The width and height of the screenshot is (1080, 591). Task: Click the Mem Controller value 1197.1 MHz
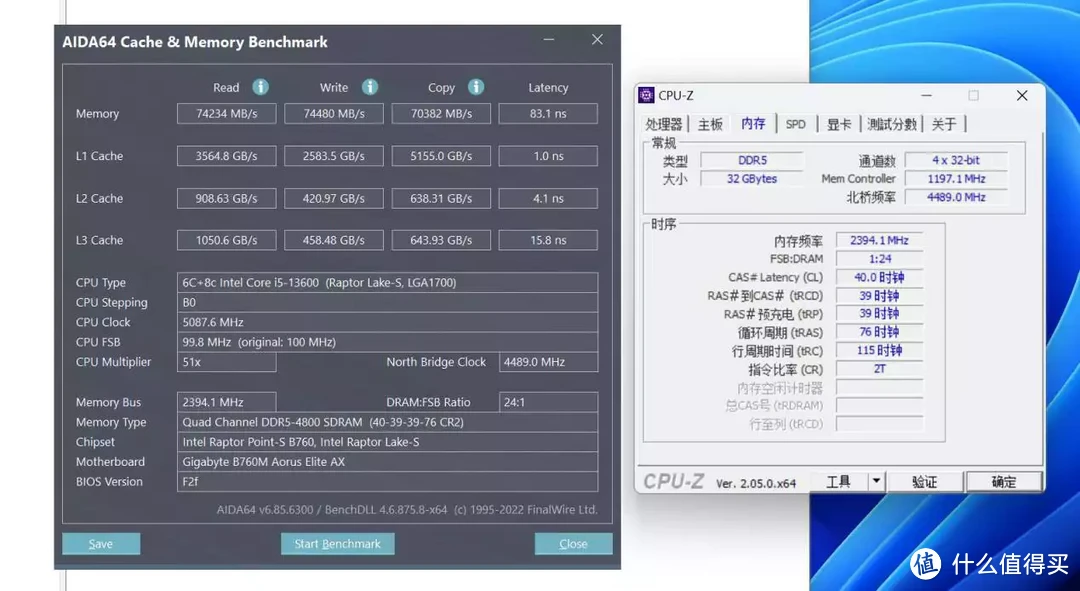(x=956, y=178)
